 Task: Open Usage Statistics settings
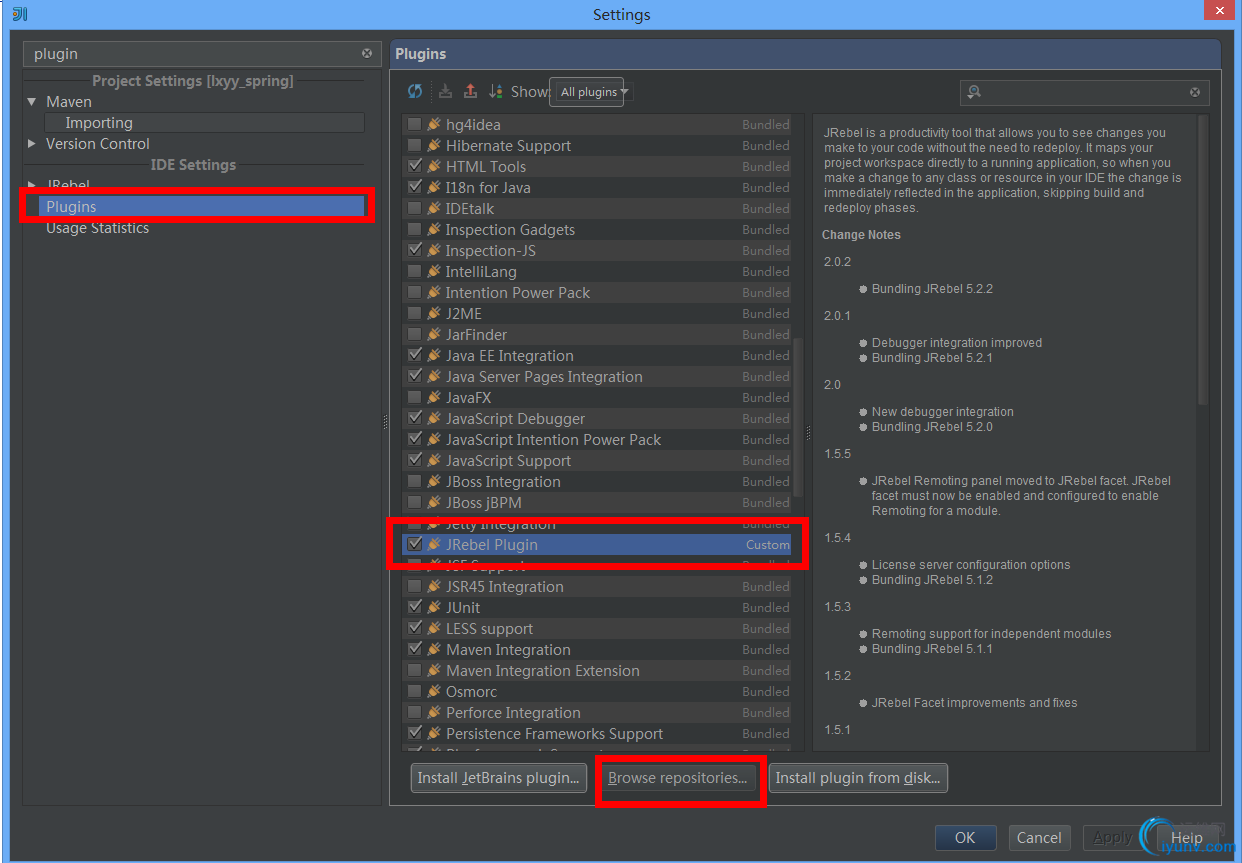(97, 228)
